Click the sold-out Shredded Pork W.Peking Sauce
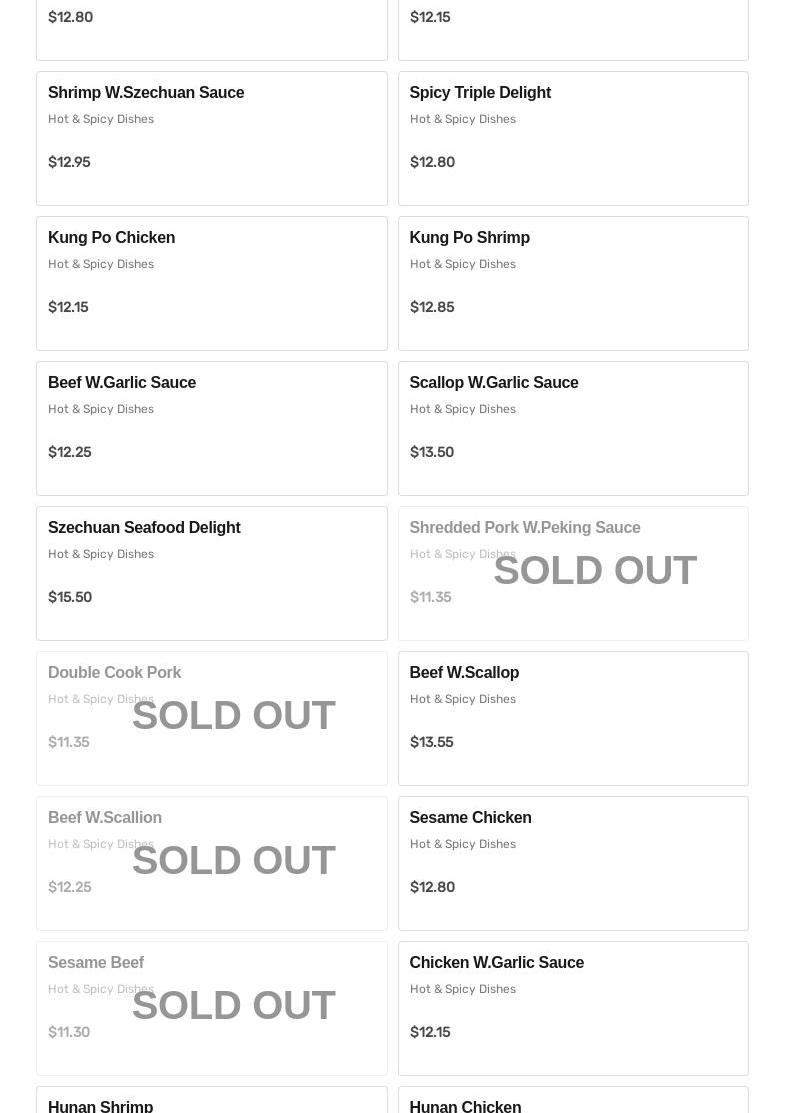Viewport: 785px width, 1113px height. tap(572, 573)
